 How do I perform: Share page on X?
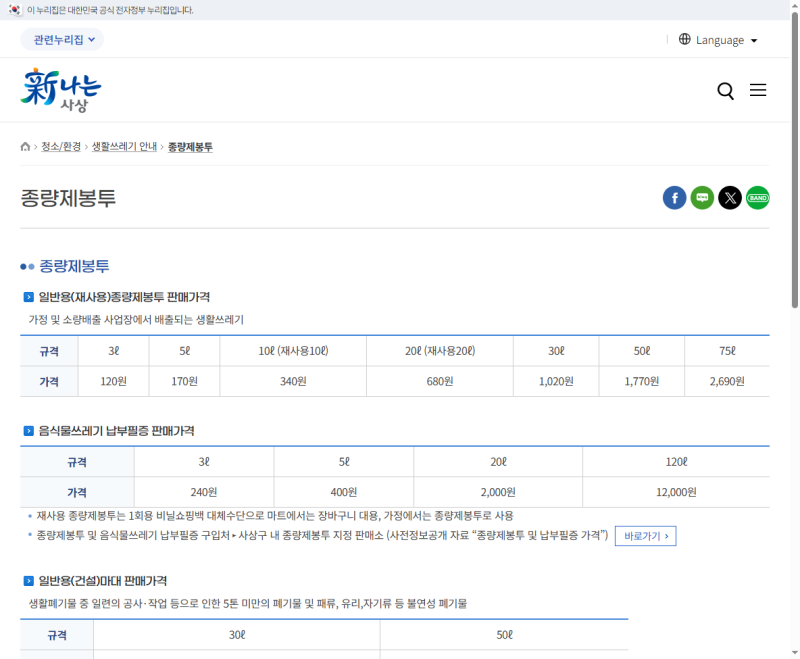point(730,198)
